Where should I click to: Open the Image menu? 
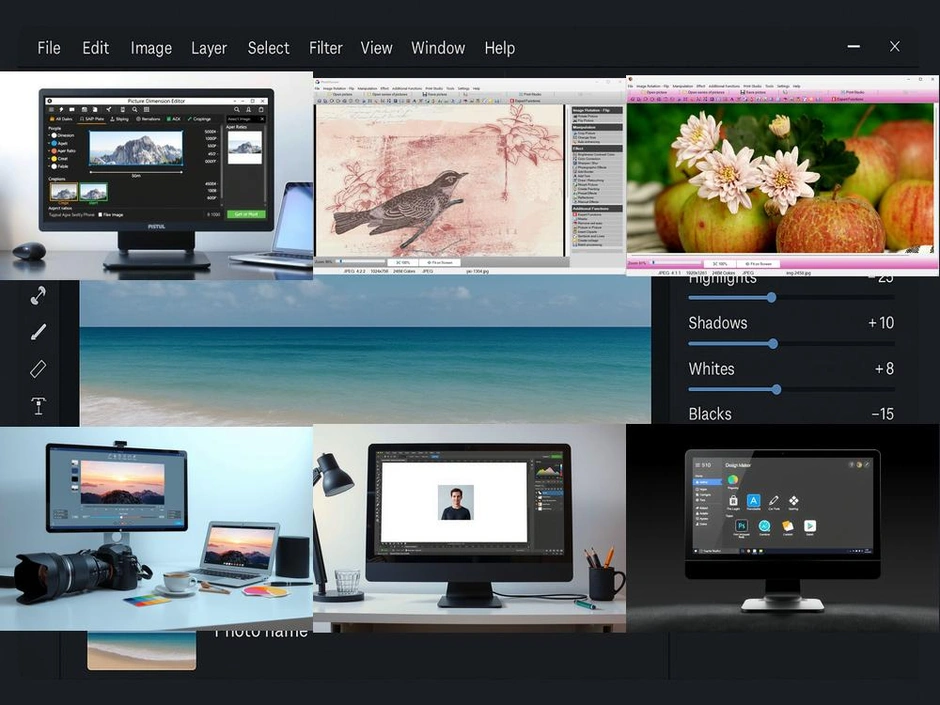pyautogui.click(x=151, y=48)
